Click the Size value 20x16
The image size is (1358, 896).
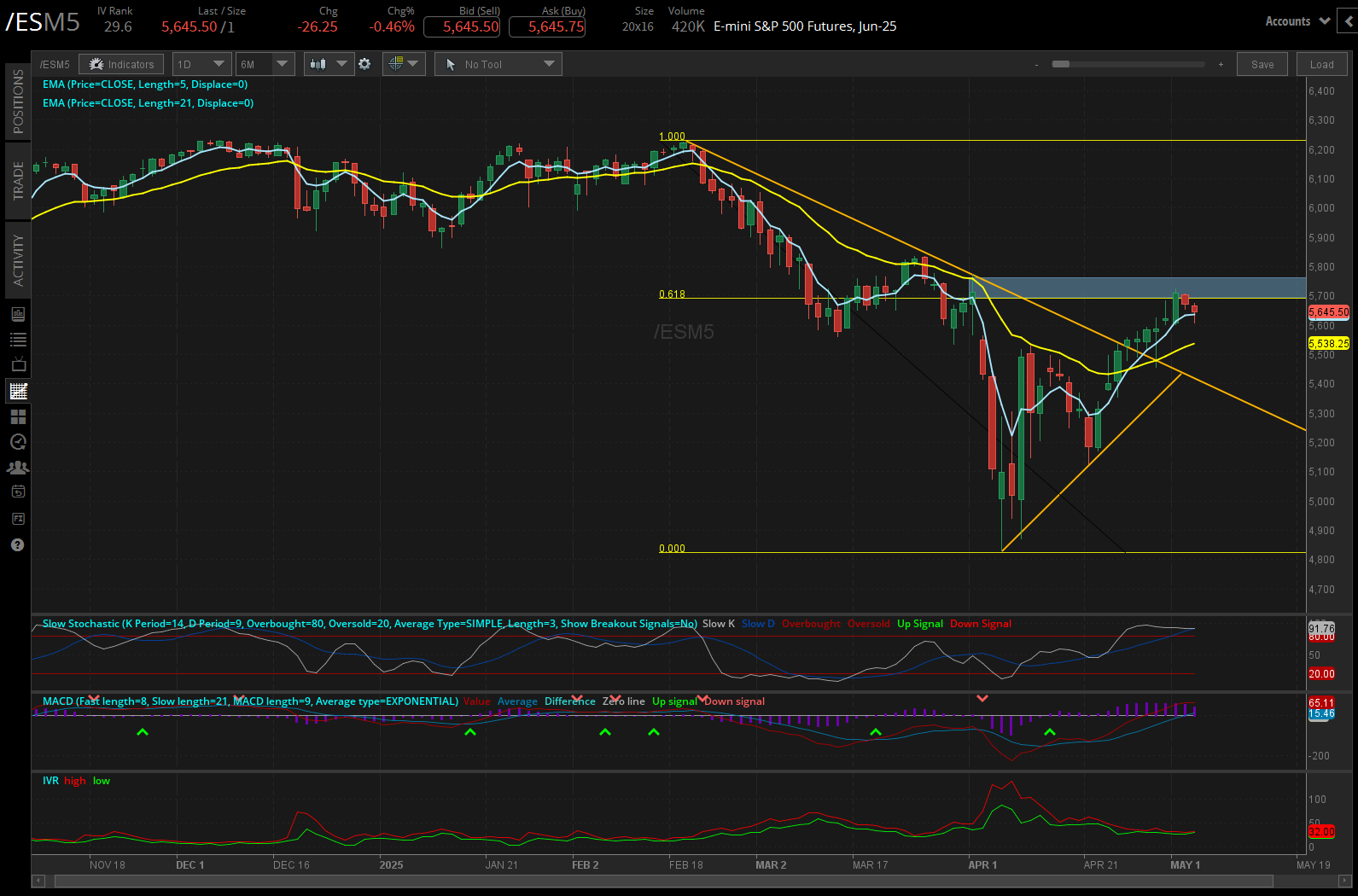point(638,26)
